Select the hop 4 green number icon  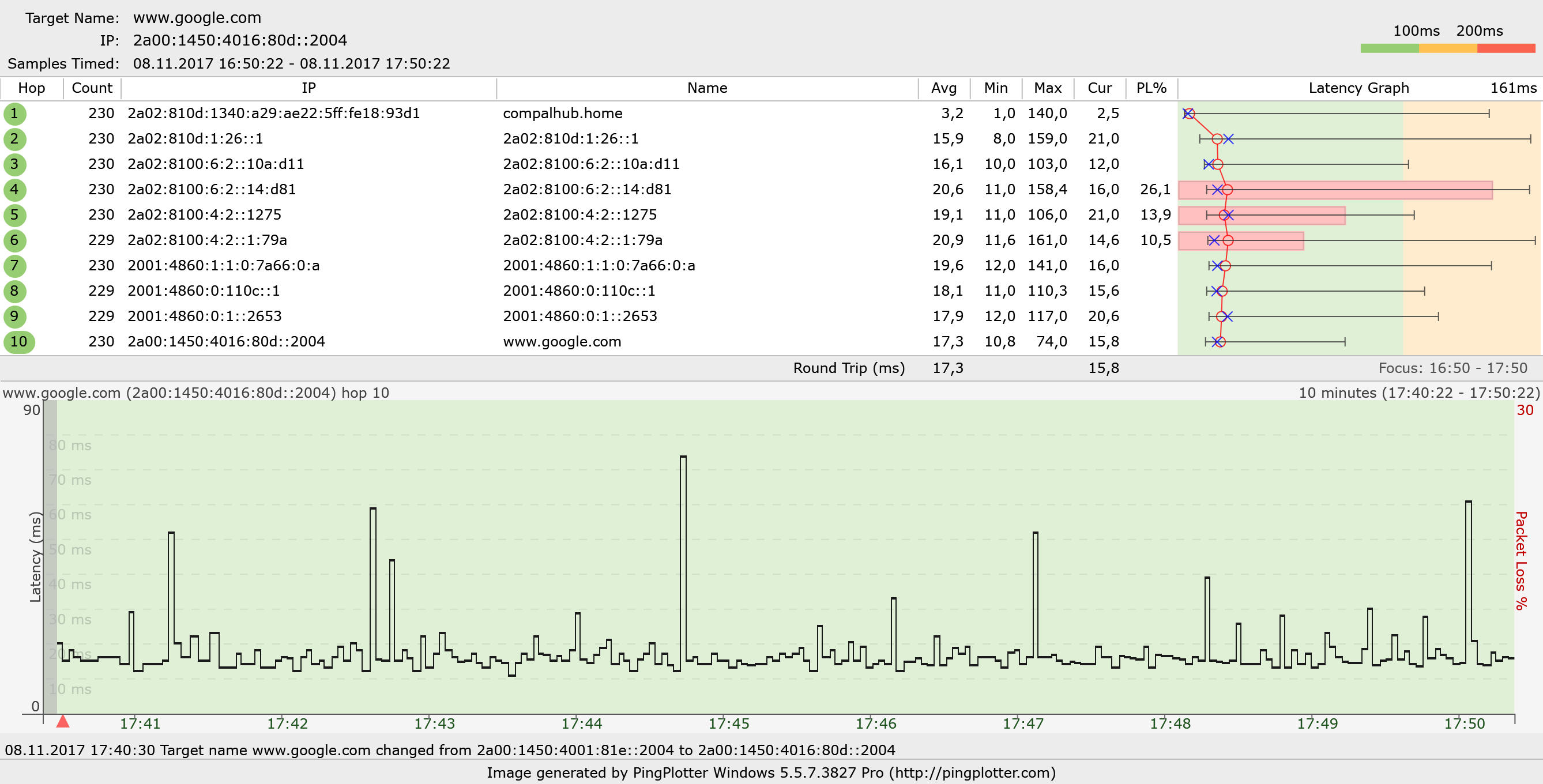[x=14, y=190]
